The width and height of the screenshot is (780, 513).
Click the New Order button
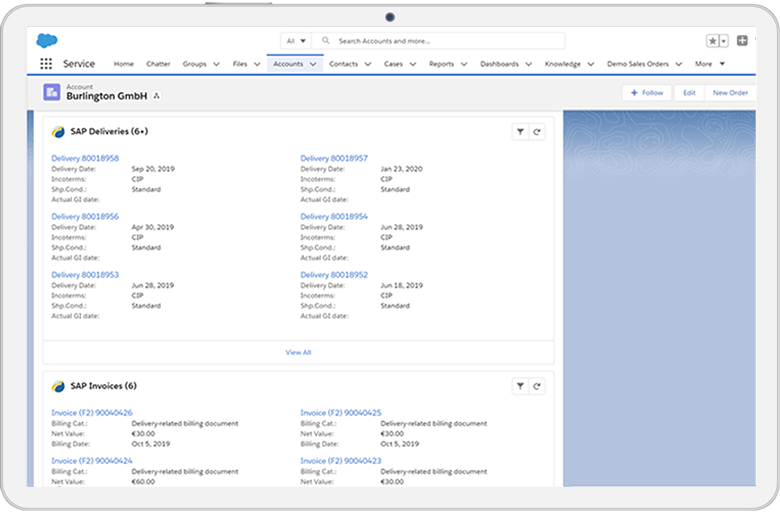click(x=730, y=93)
